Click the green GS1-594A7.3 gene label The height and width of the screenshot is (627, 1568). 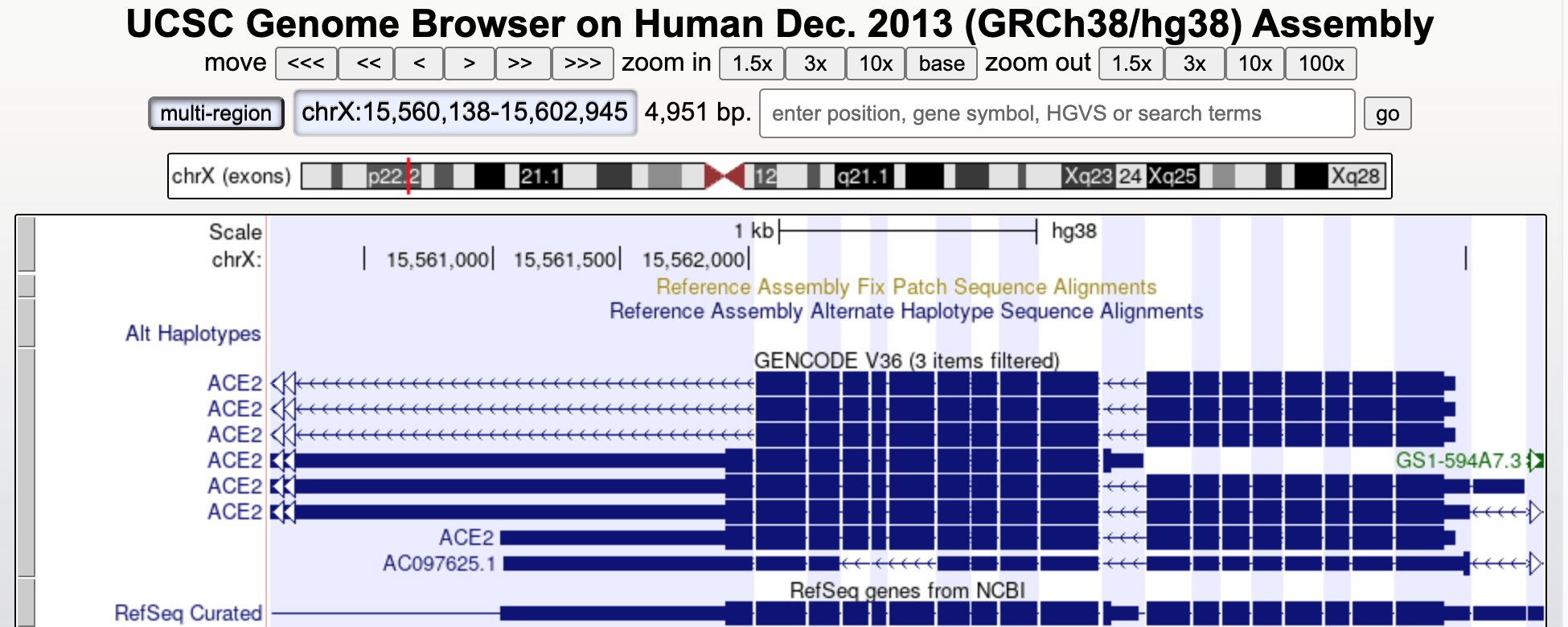click(1458, 461)
